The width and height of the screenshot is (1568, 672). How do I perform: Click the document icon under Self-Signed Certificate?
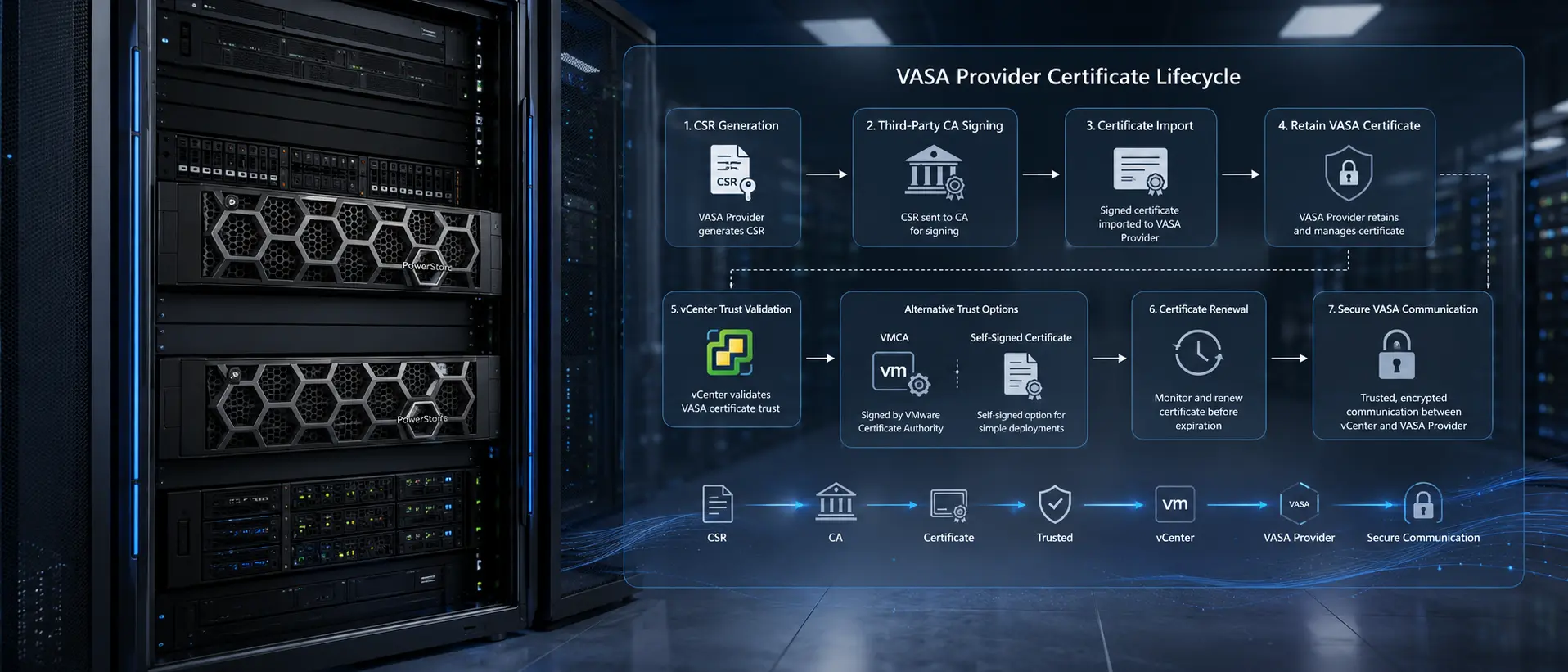click(x=1022, y=376)
